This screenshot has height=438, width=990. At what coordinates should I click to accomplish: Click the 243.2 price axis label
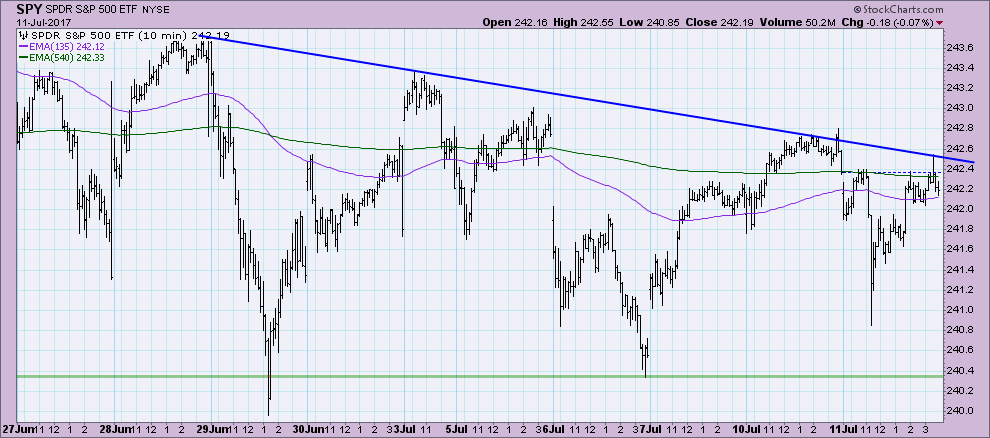[959, 88]
